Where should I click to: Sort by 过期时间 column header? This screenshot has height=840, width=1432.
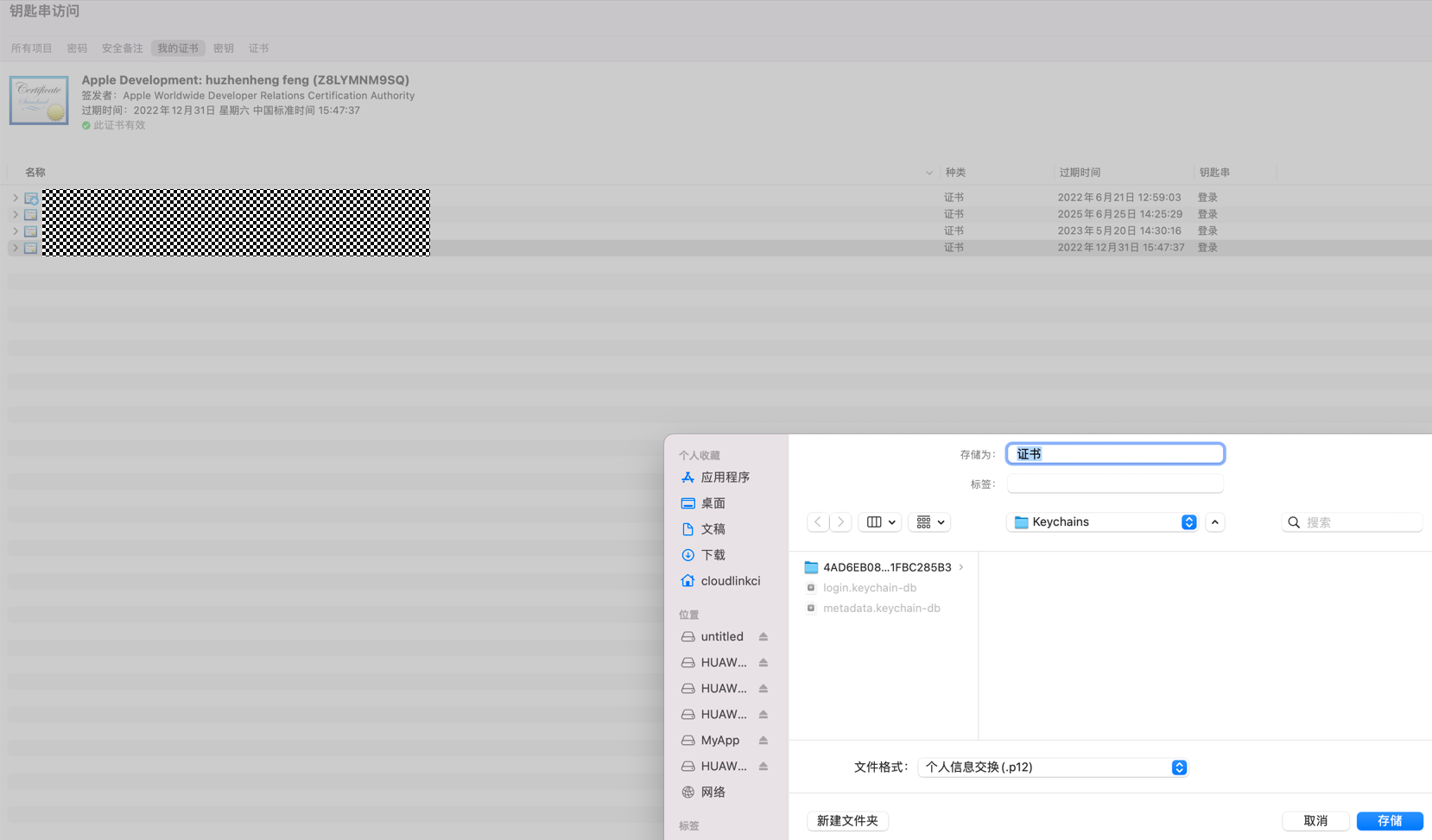point(1080,173)
